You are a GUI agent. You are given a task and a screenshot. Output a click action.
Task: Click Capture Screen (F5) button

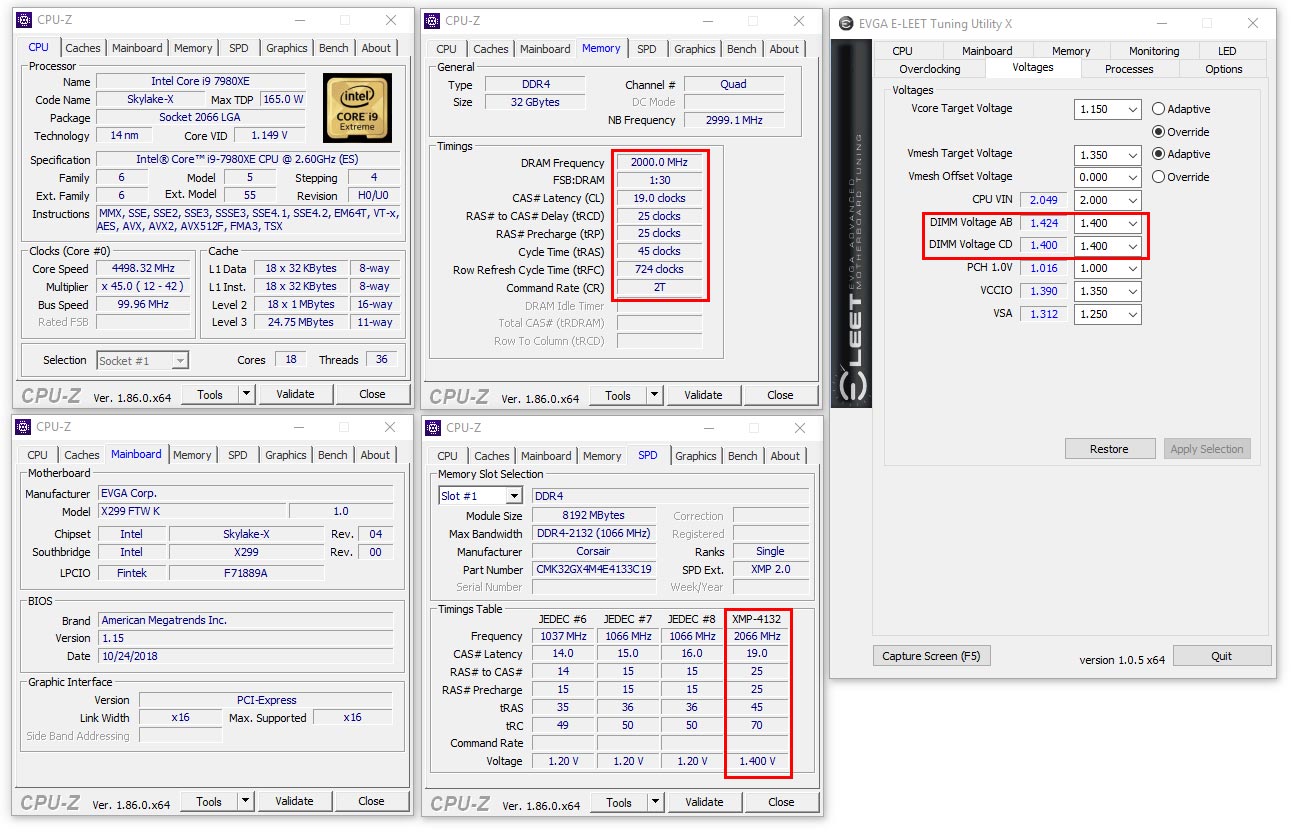pyautogui.click(x=930, y=656)
